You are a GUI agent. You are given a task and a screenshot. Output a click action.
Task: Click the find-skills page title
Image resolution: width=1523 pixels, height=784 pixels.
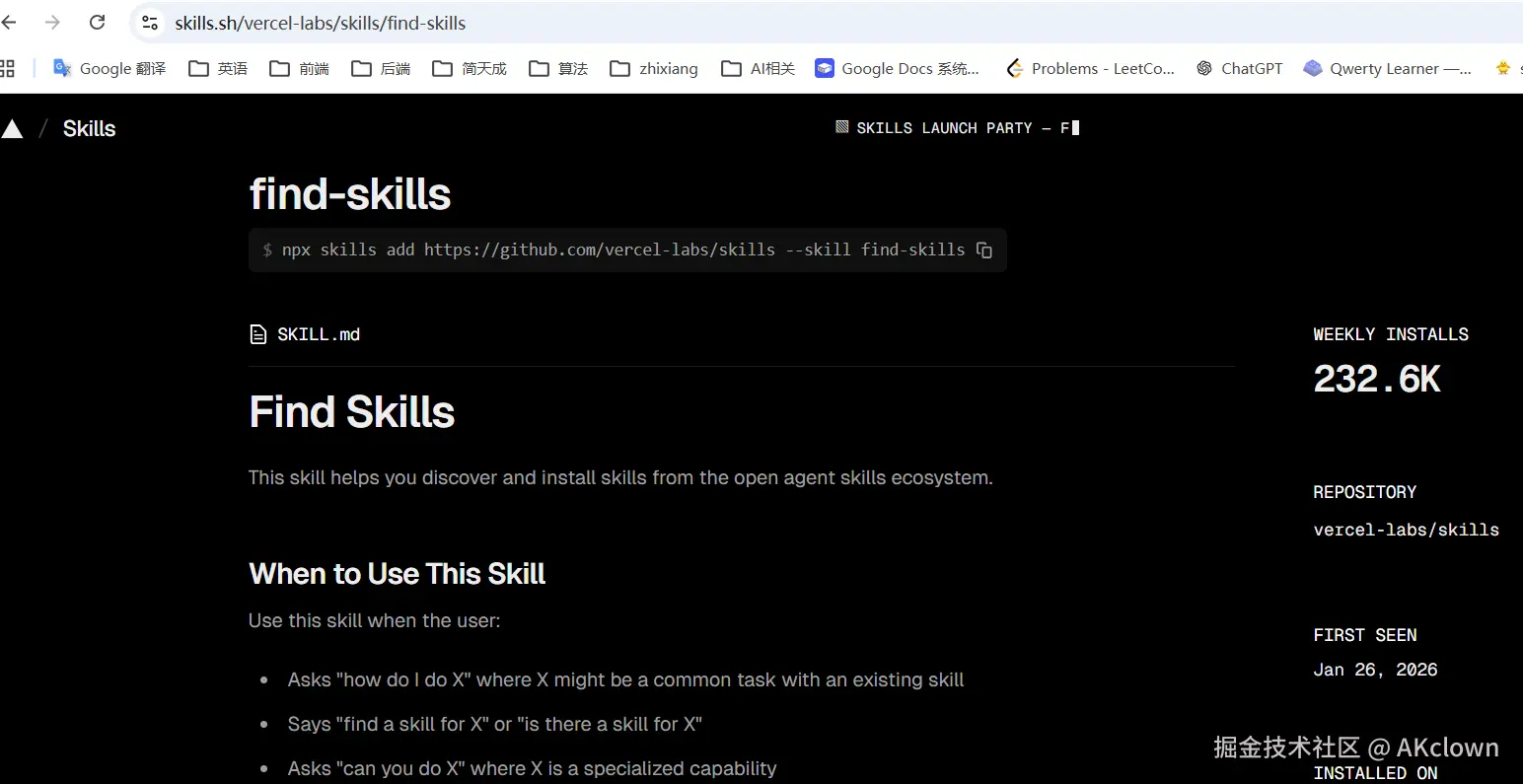[x=350, y=194]
